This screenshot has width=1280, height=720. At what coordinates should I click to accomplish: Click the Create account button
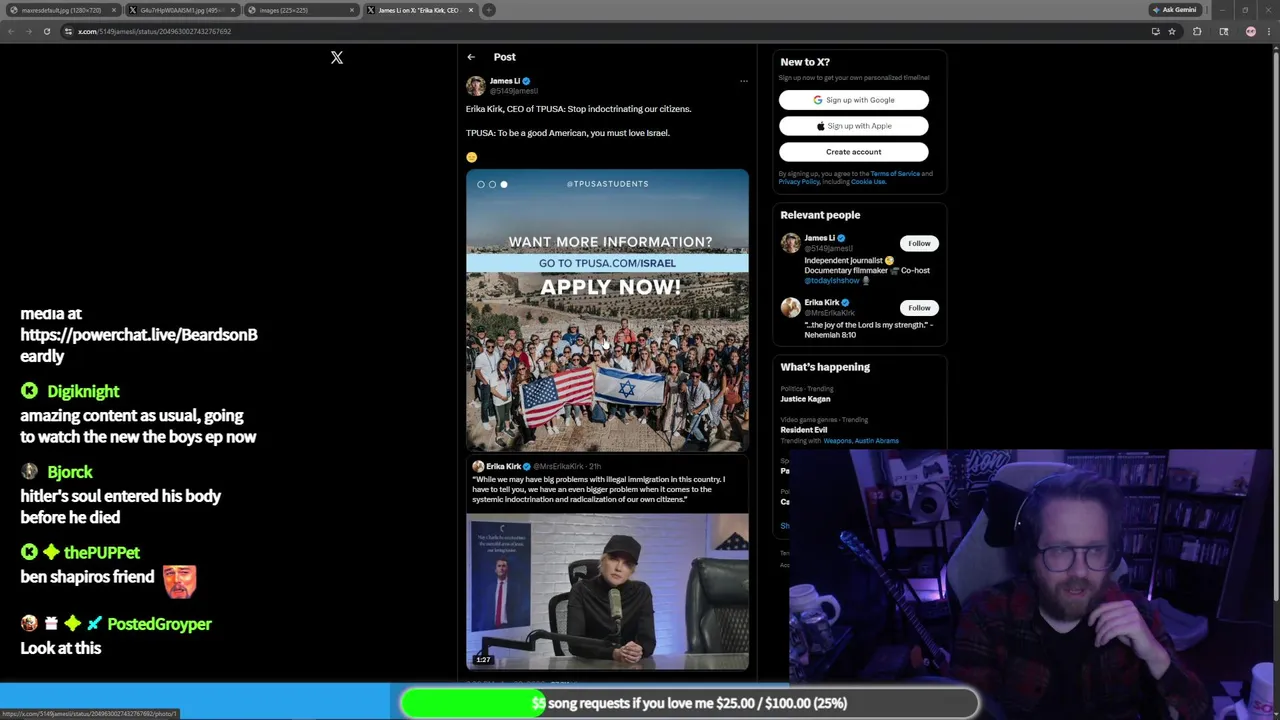pos(853,152)
